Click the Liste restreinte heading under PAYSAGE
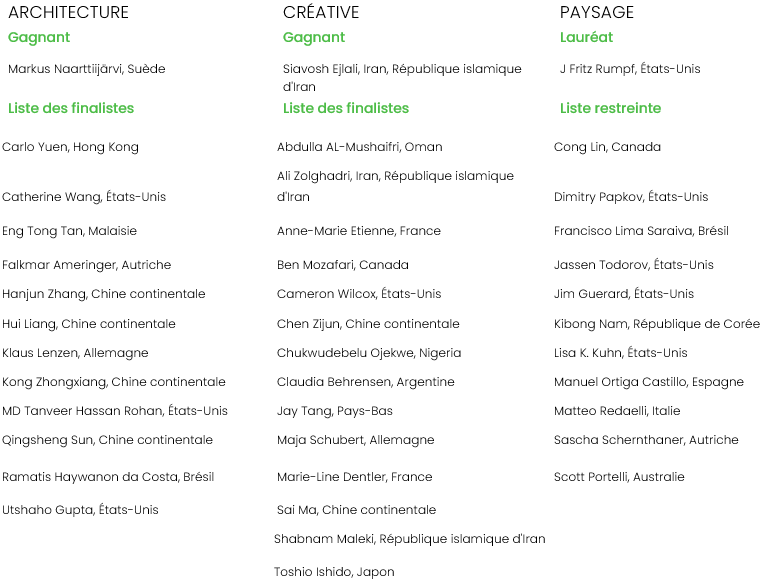Image resolution: width=770 pixels, height=587 pixels. 610,108
